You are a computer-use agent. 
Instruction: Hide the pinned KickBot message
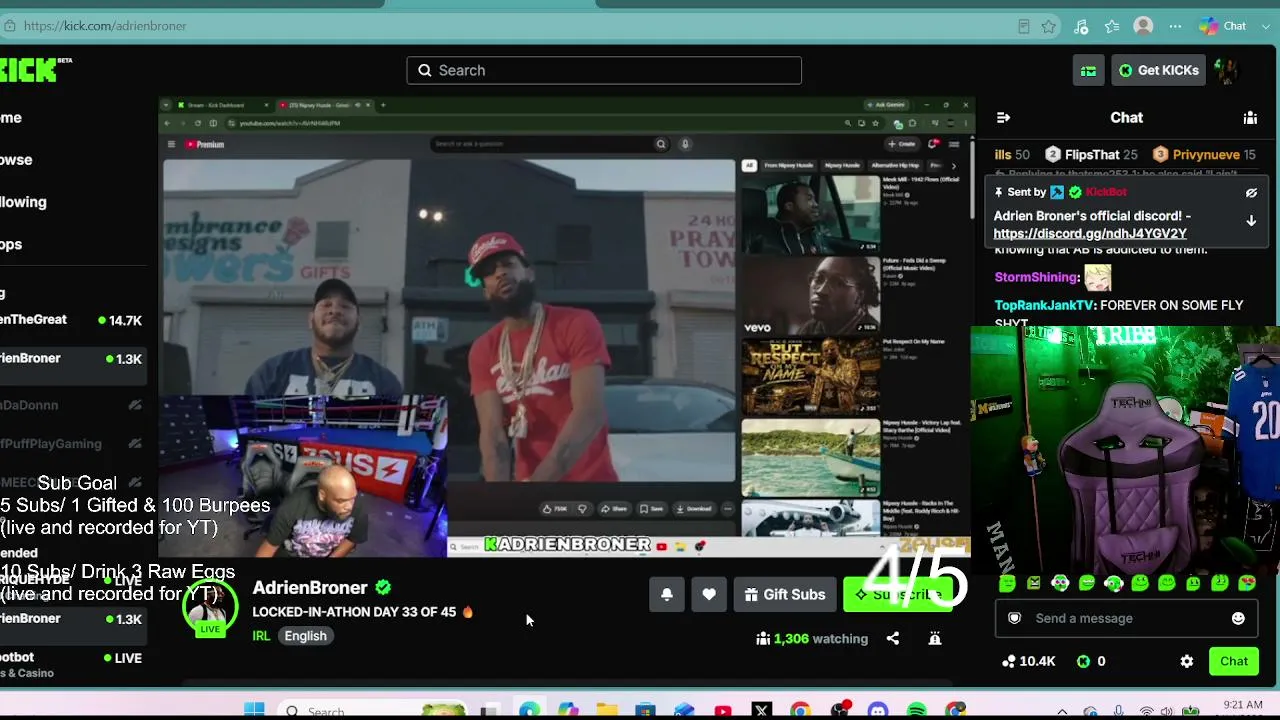click(1251, 193)
